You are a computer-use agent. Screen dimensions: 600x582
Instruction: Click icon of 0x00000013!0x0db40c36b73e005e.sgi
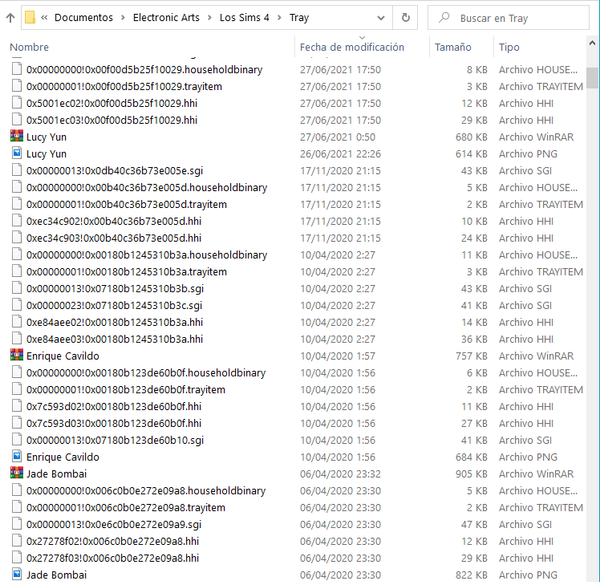(16, 170)
